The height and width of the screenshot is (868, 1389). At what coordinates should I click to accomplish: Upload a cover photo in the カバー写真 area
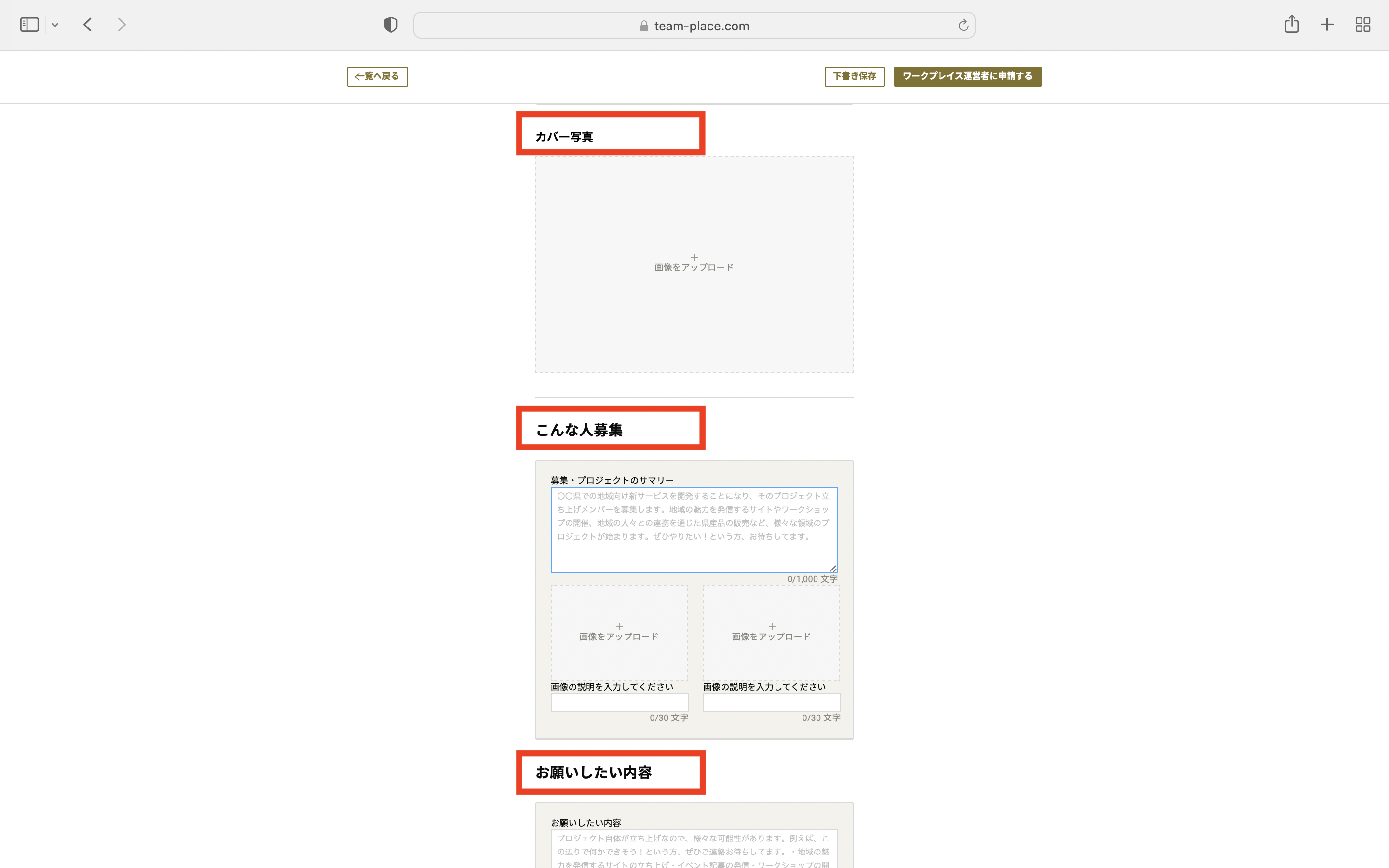point(694,263)
